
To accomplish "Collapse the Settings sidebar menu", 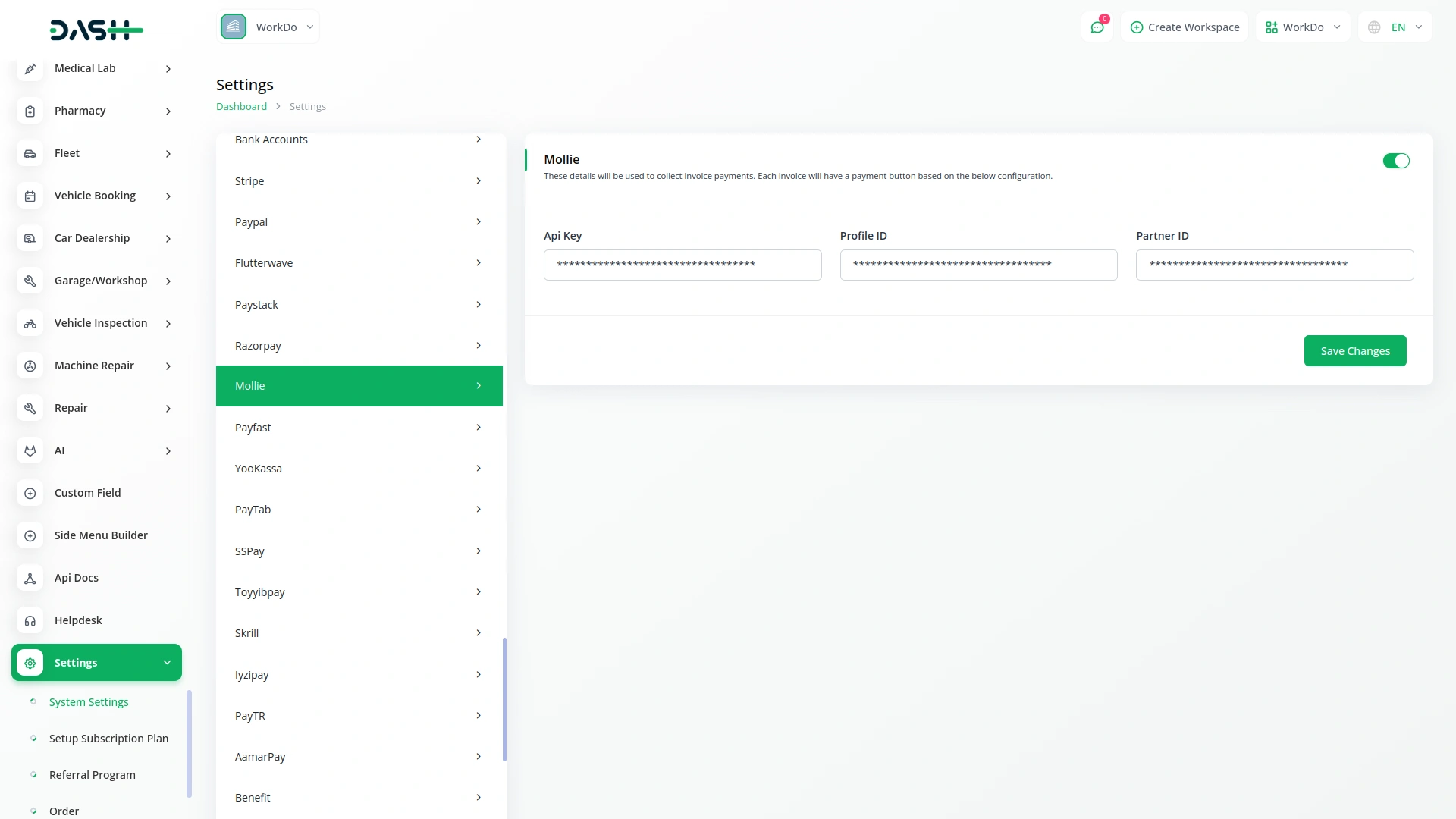I will click(x=167, y=663).
